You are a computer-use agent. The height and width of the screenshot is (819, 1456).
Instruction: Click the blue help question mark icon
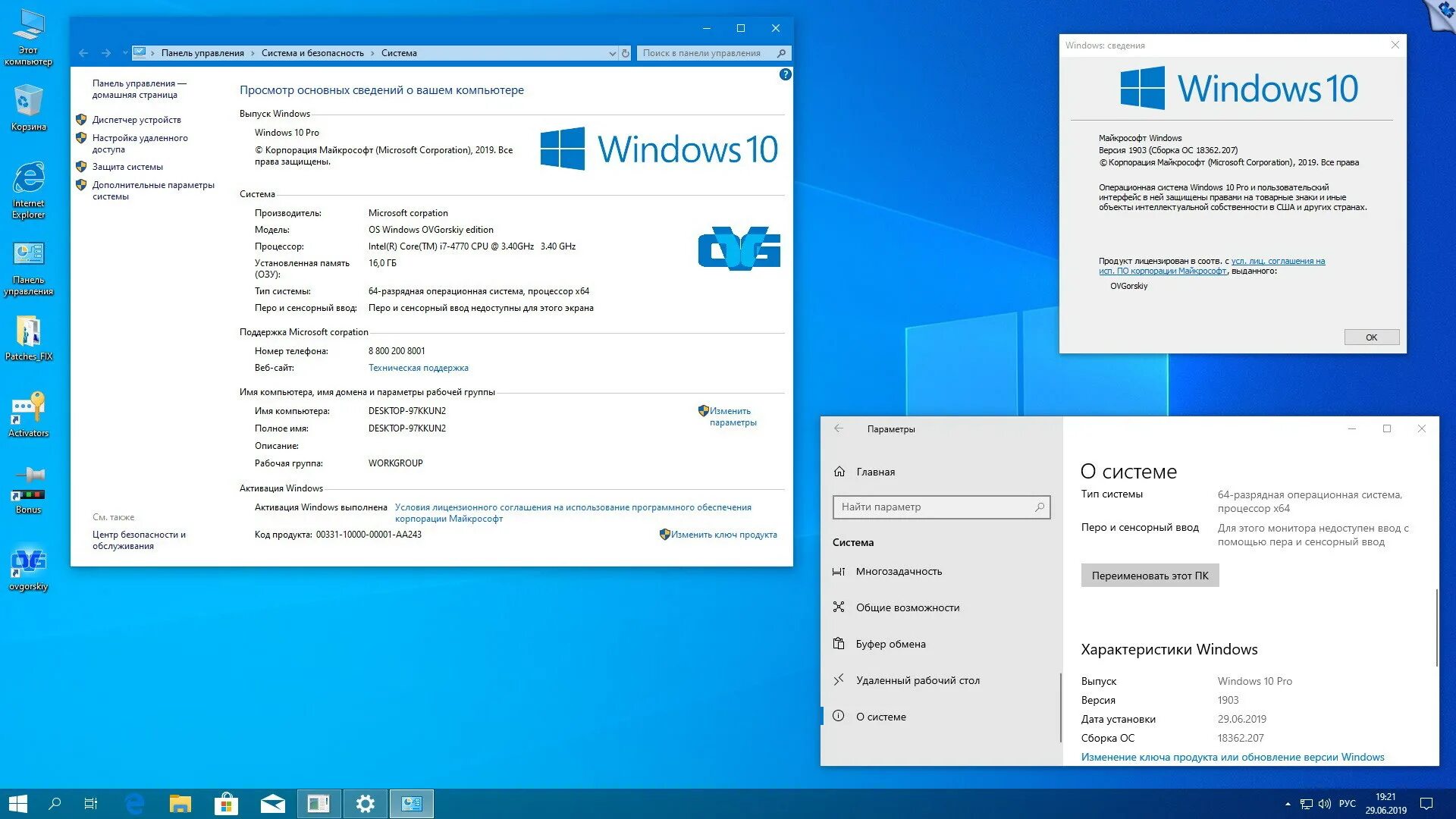click(785, 74)
